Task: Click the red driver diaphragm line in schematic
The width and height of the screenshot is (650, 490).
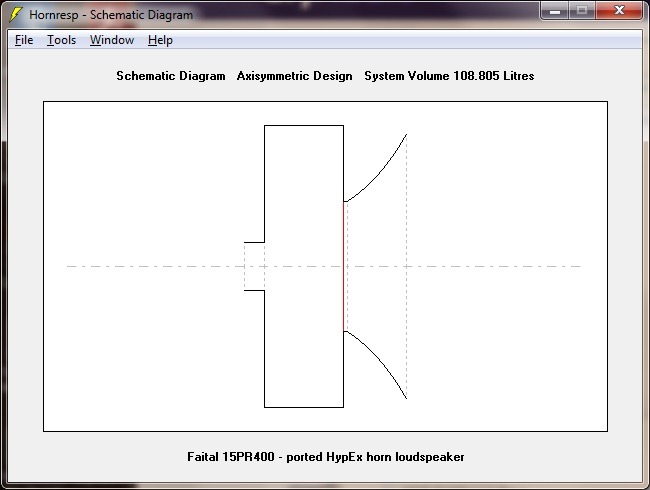Action: [x=343, y=266]
